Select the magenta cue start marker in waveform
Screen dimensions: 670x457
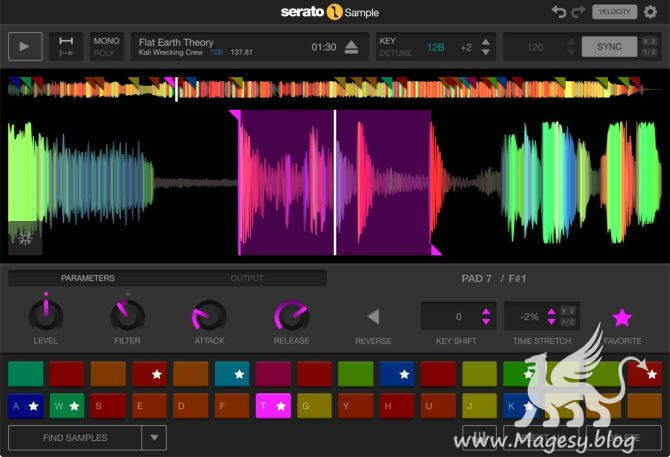235,115
